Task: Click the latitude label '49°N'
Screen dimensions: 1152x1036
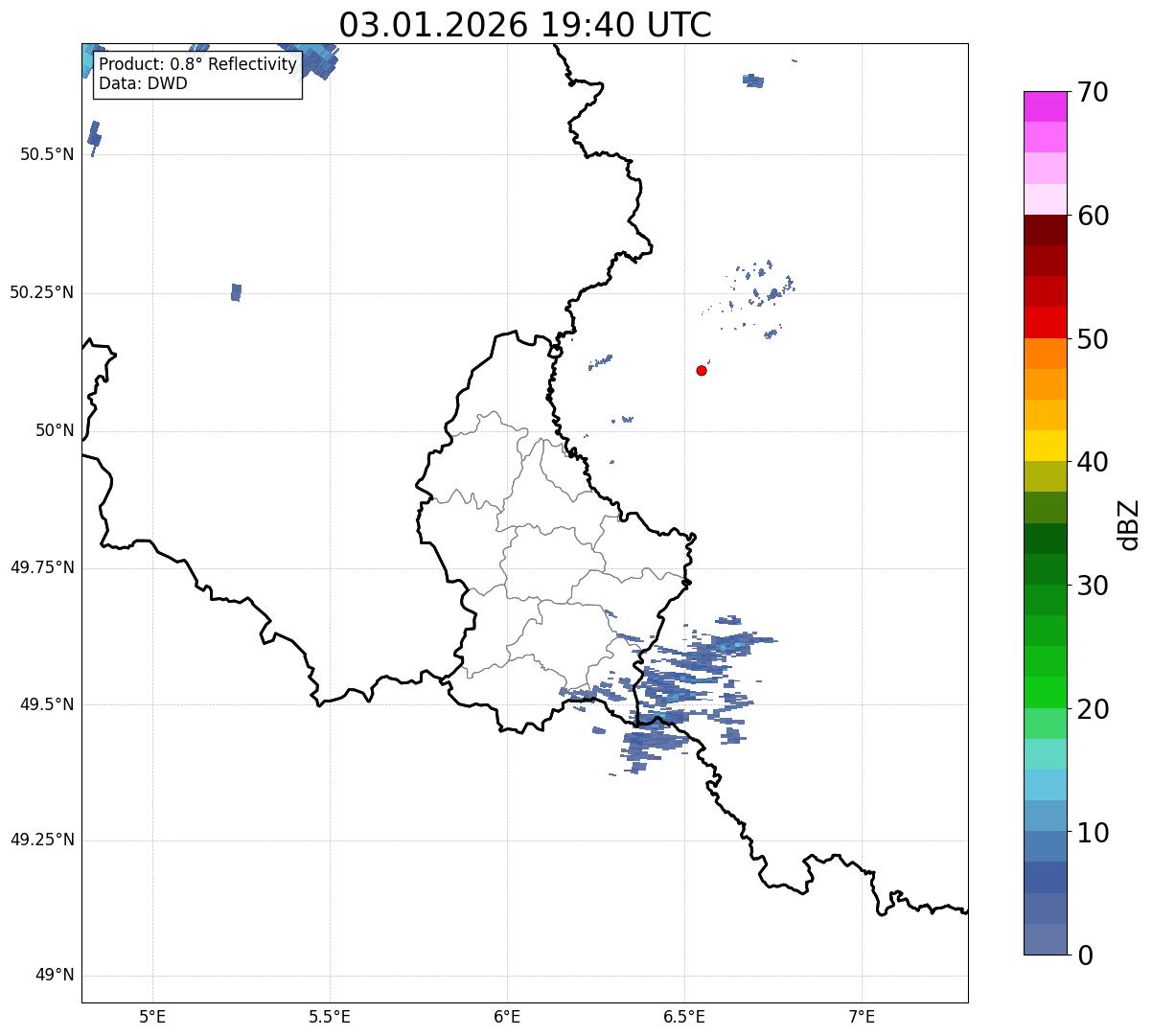Action: 55,976
